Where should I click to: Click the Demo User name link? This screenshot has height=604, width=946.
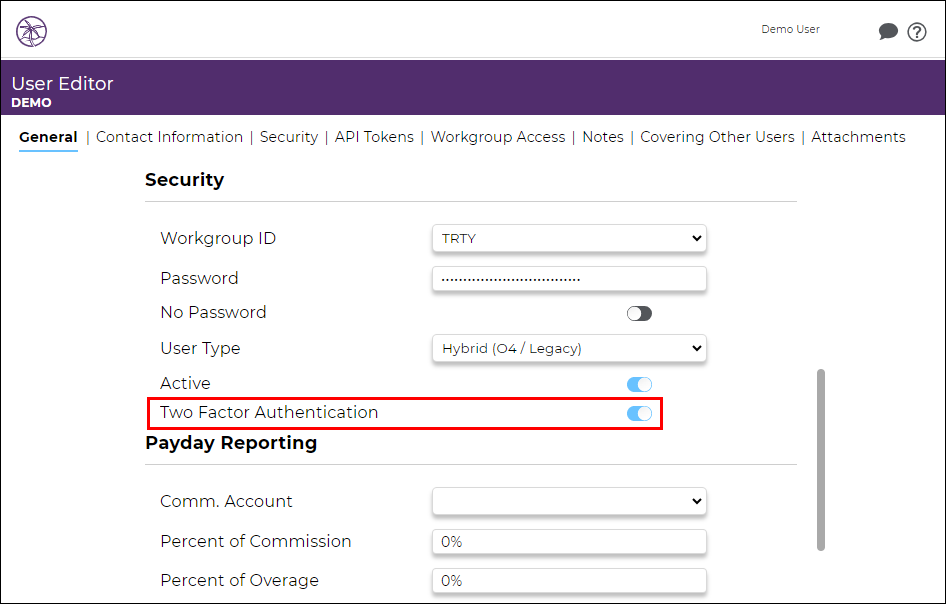pos(790,29)
